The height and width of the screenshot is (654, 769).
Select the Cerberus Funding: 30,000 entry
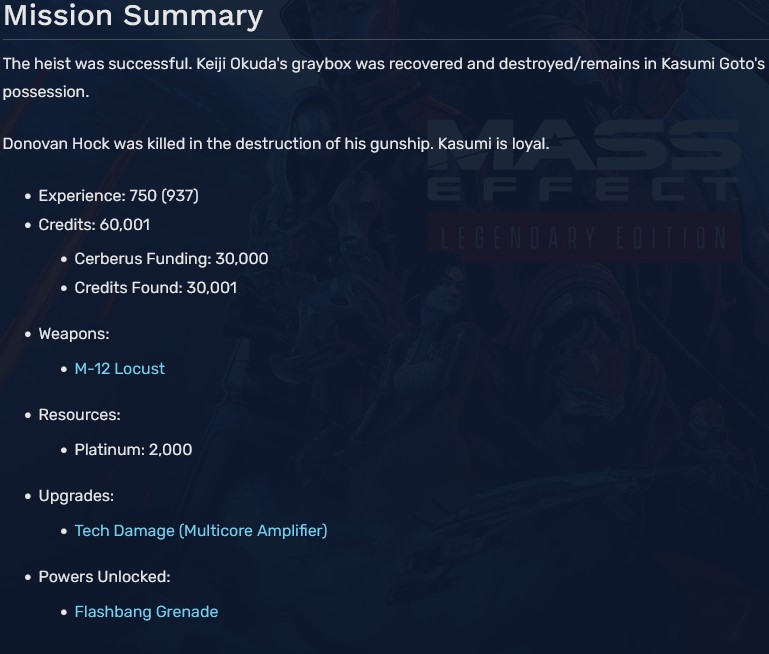(171, 258)
